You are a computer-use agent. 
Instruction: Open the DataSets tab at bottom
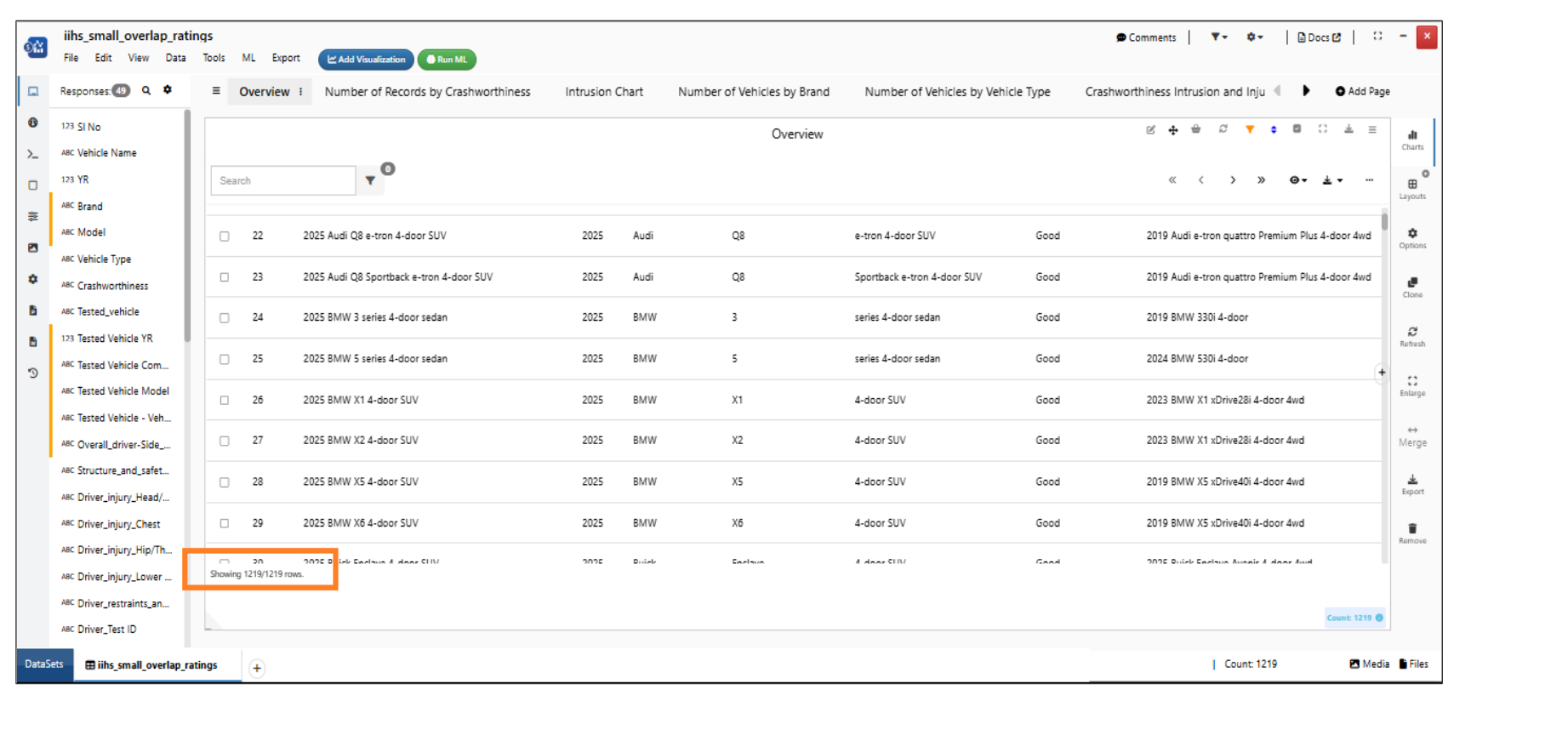tap(43, 664)
